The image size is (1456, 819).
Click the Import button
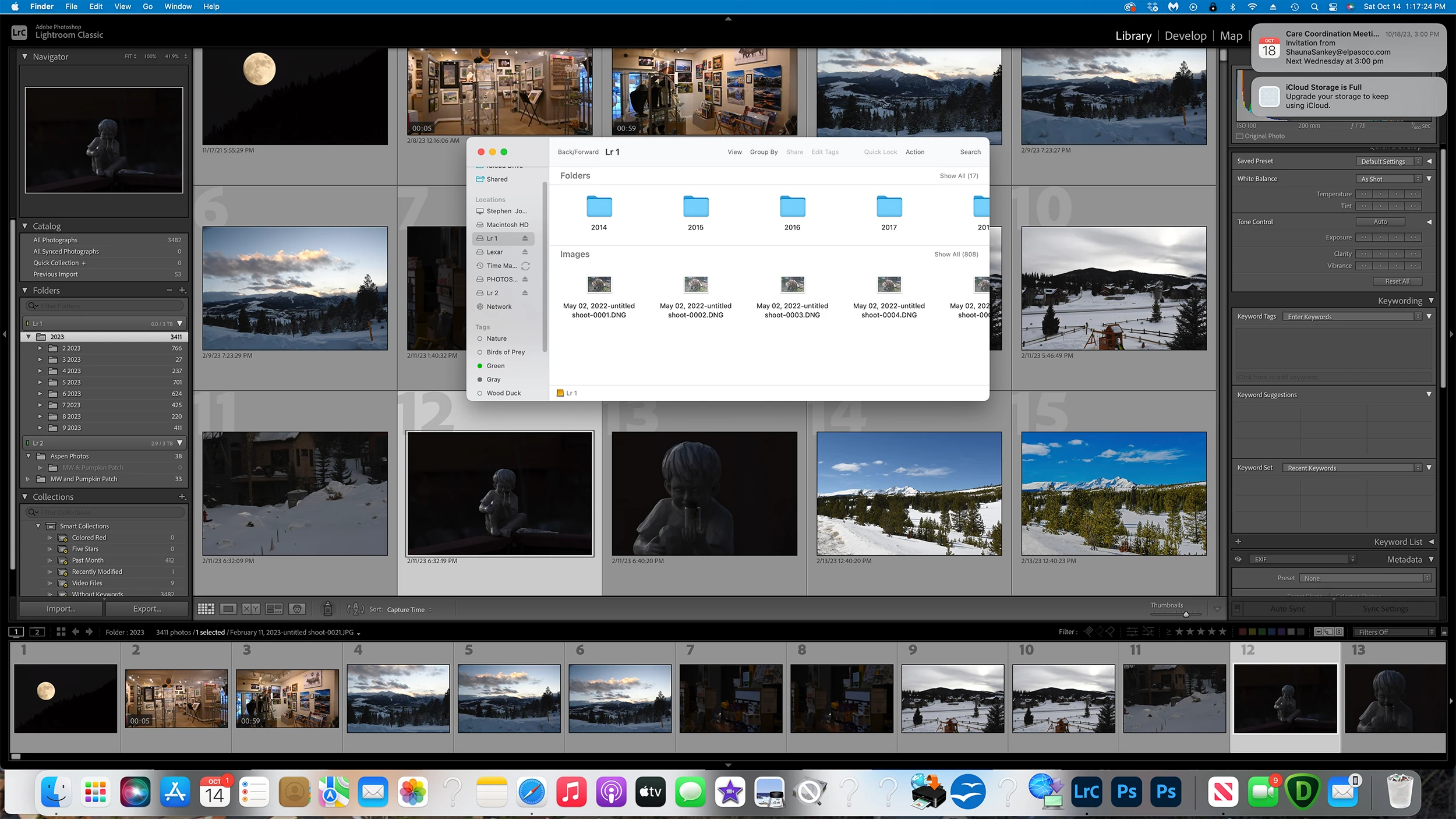pos(61,609)
